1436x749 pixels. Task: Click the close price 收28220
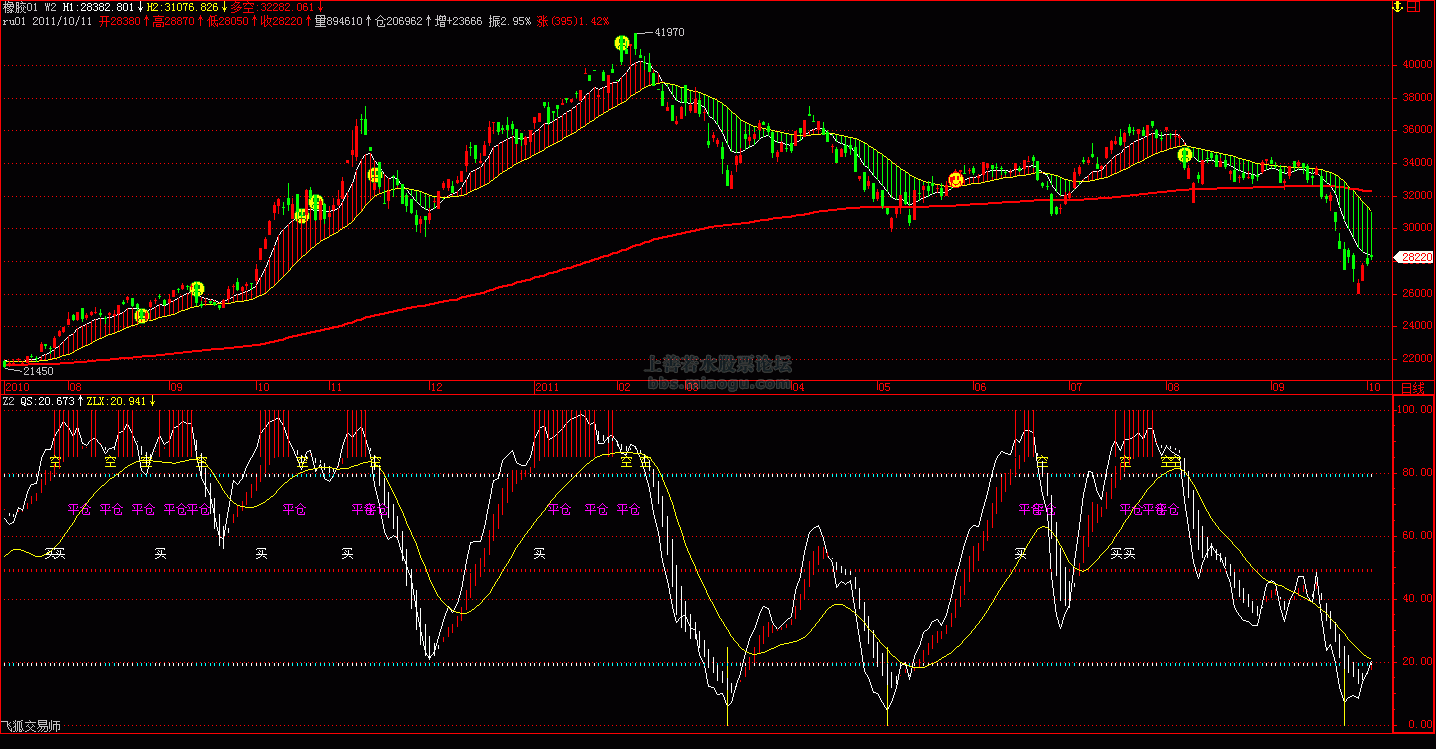point(283,20)
